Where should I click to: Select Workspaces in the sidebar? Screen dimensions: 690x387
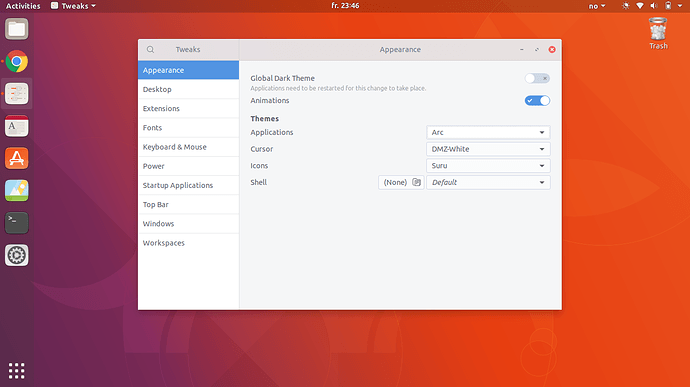[x=188, y=243]
